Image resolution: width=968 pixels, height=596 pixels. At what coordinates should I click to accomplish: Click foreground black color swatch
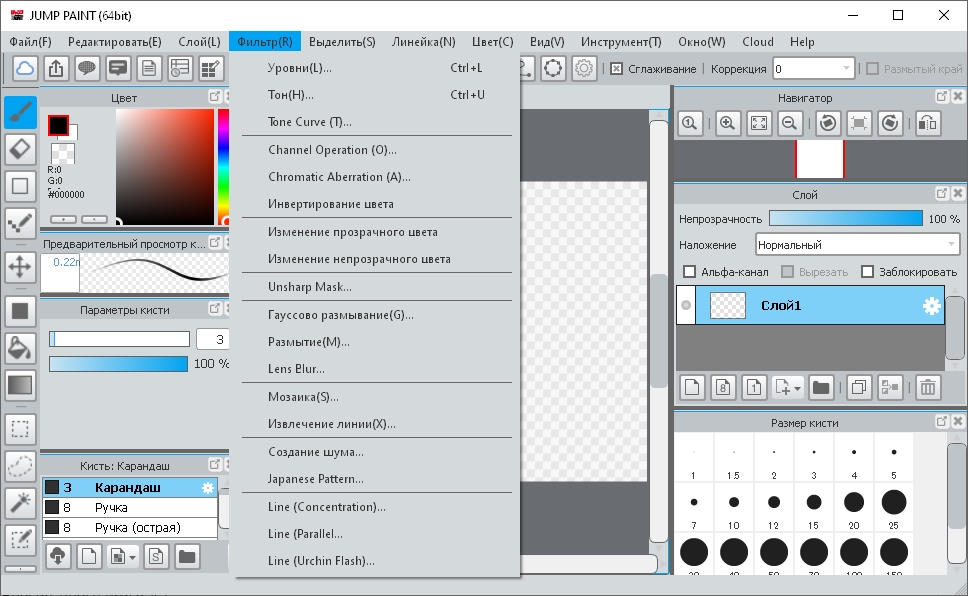click(x=58, y=125)
